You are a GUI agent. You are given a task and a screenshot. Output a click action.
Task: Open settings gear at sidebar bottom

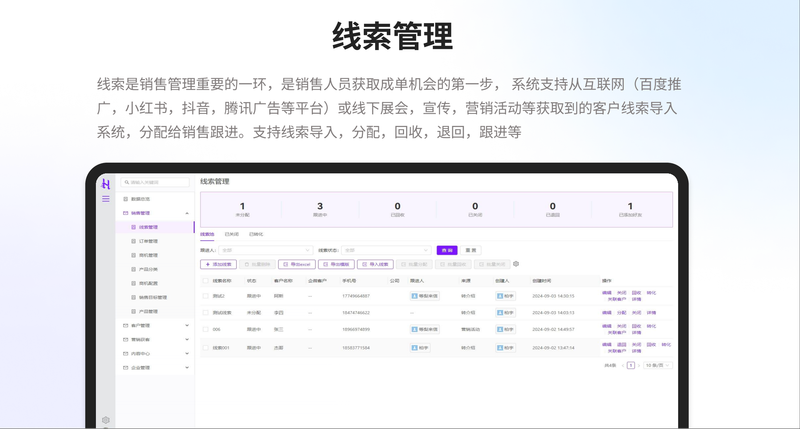coord(105,420)
